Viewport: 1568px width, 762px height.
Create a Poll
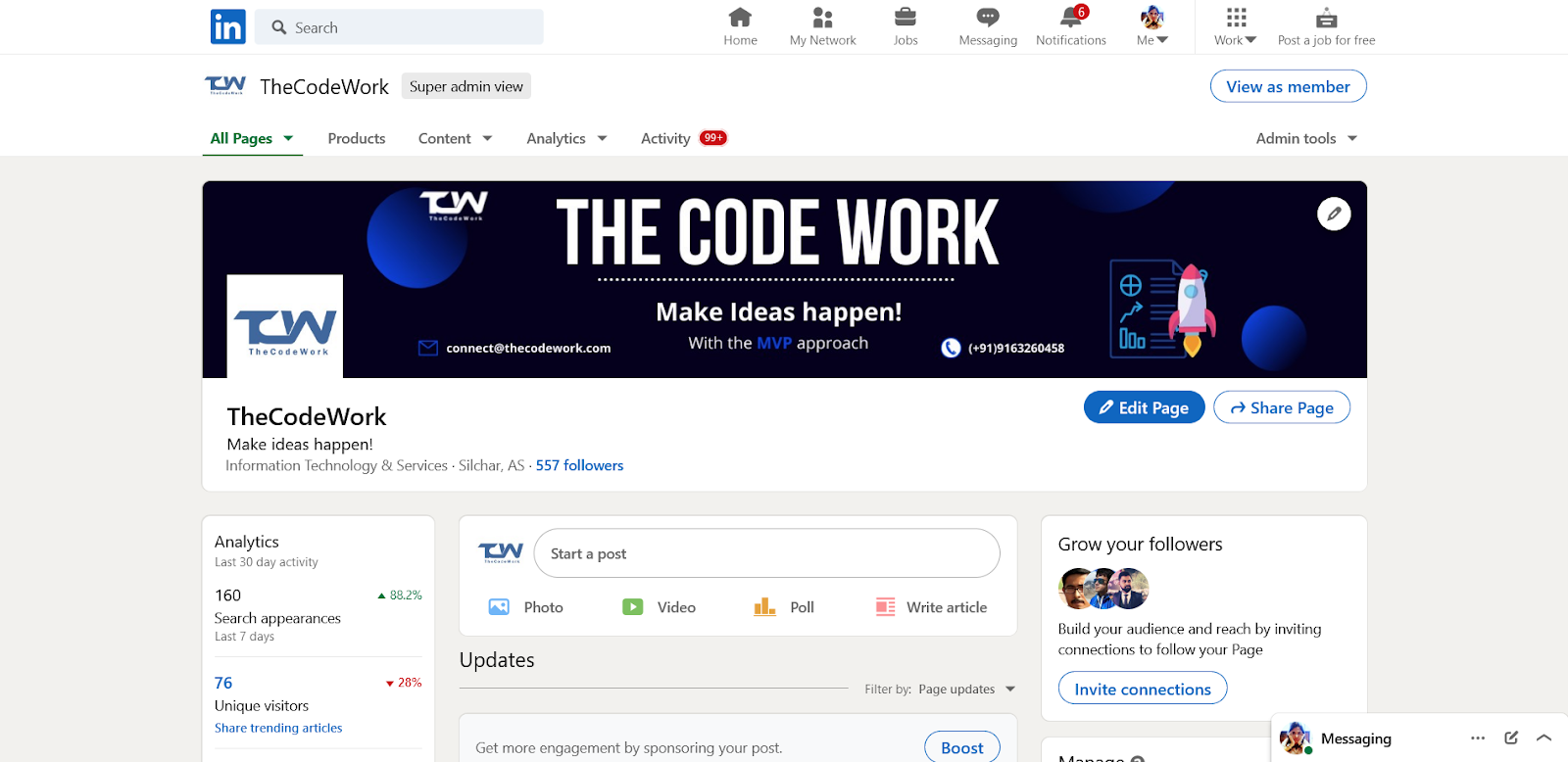784,607
